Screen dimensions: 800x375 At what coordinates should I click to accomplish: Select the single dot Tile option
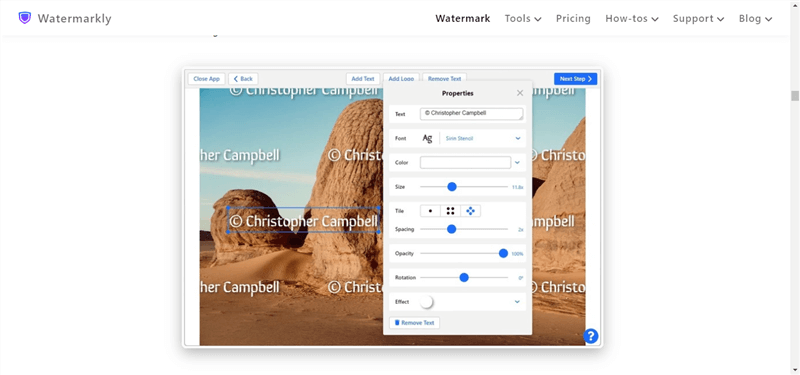coord(430,211)
